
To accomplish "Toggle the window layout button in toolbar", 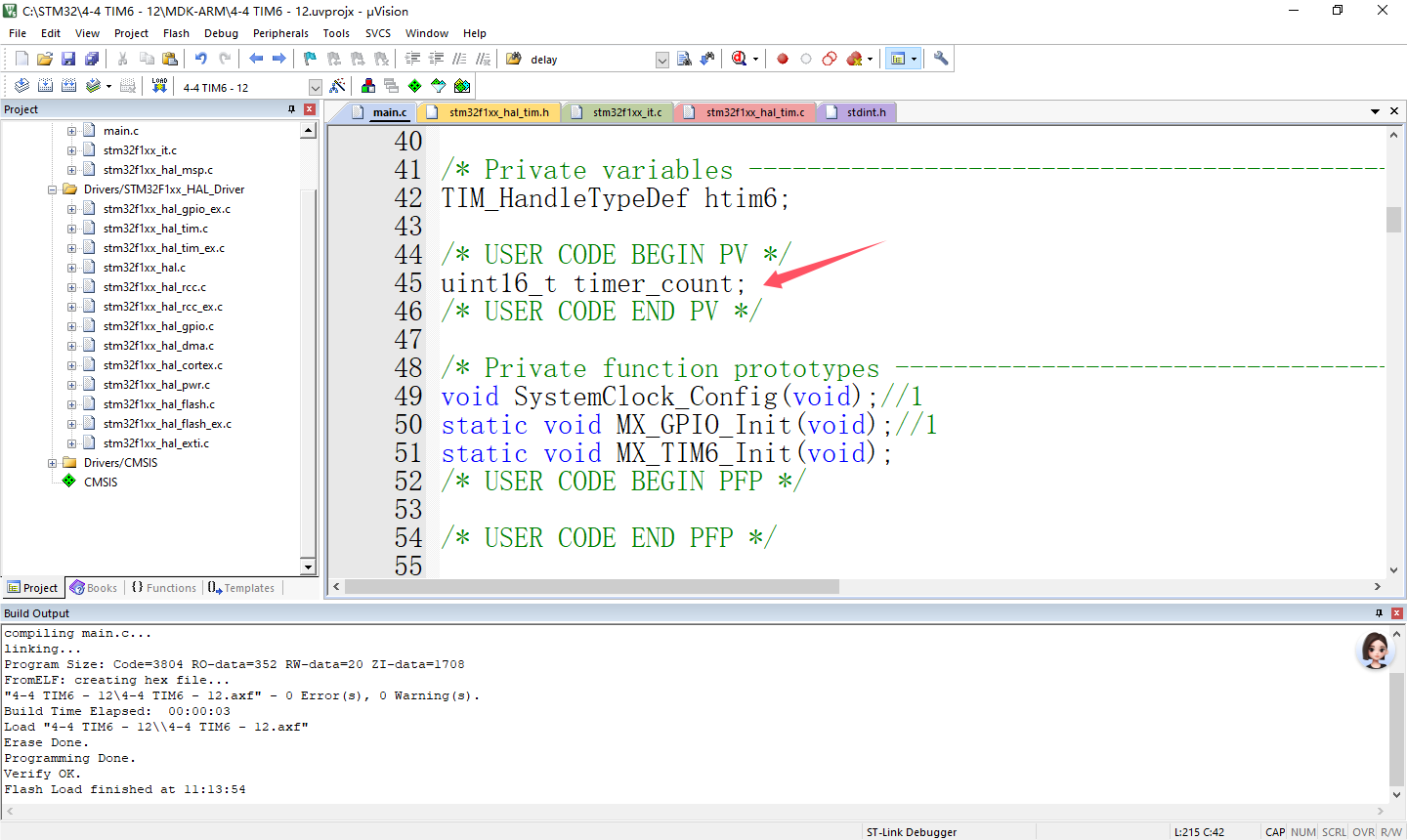I will 898,59.
